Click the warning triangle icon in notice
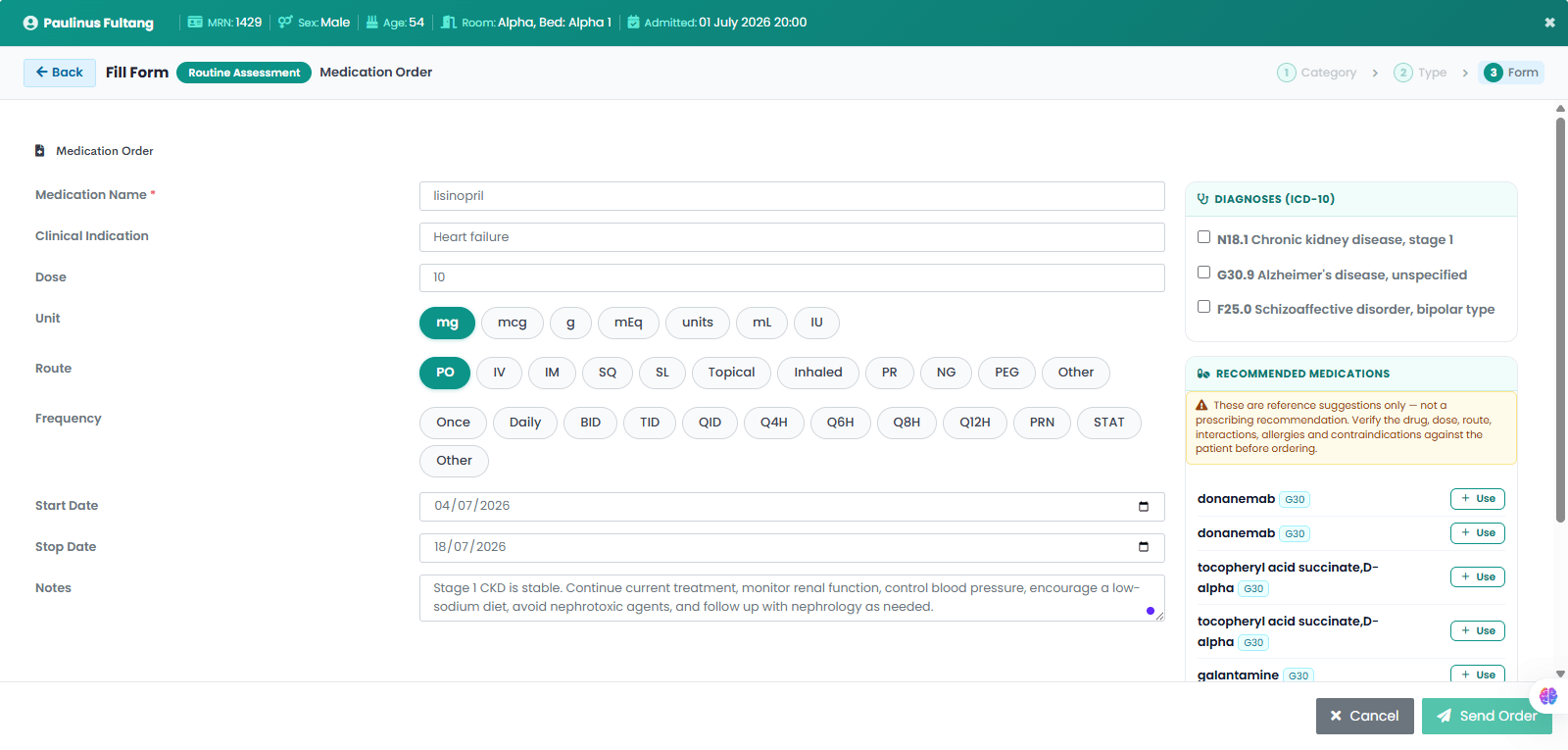The width and height of the screenshot is (1568, 750). click(x=1201, y=405)
